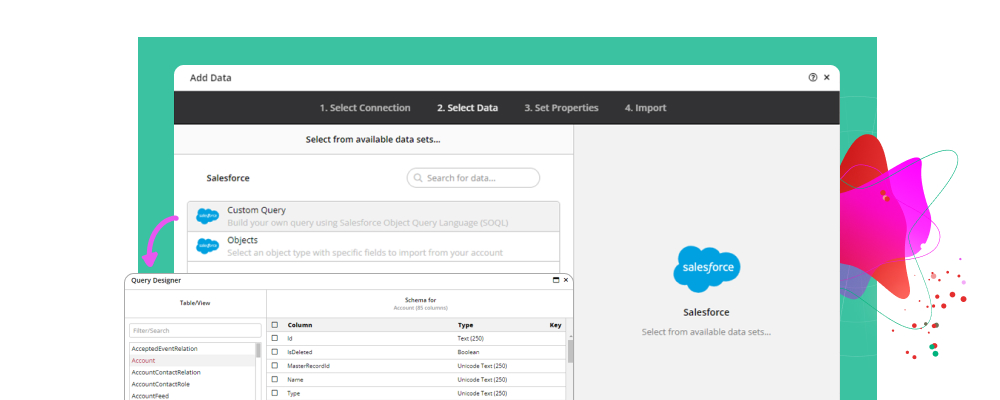Click the magnifier icon in search box

pos(418,178)
